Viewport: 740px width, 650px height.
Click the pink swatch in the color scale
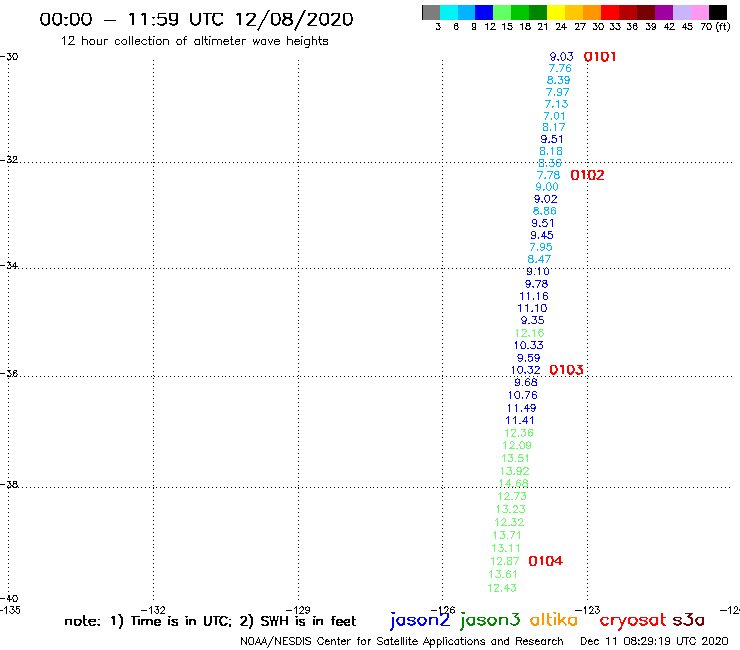[x=700, y=12]
